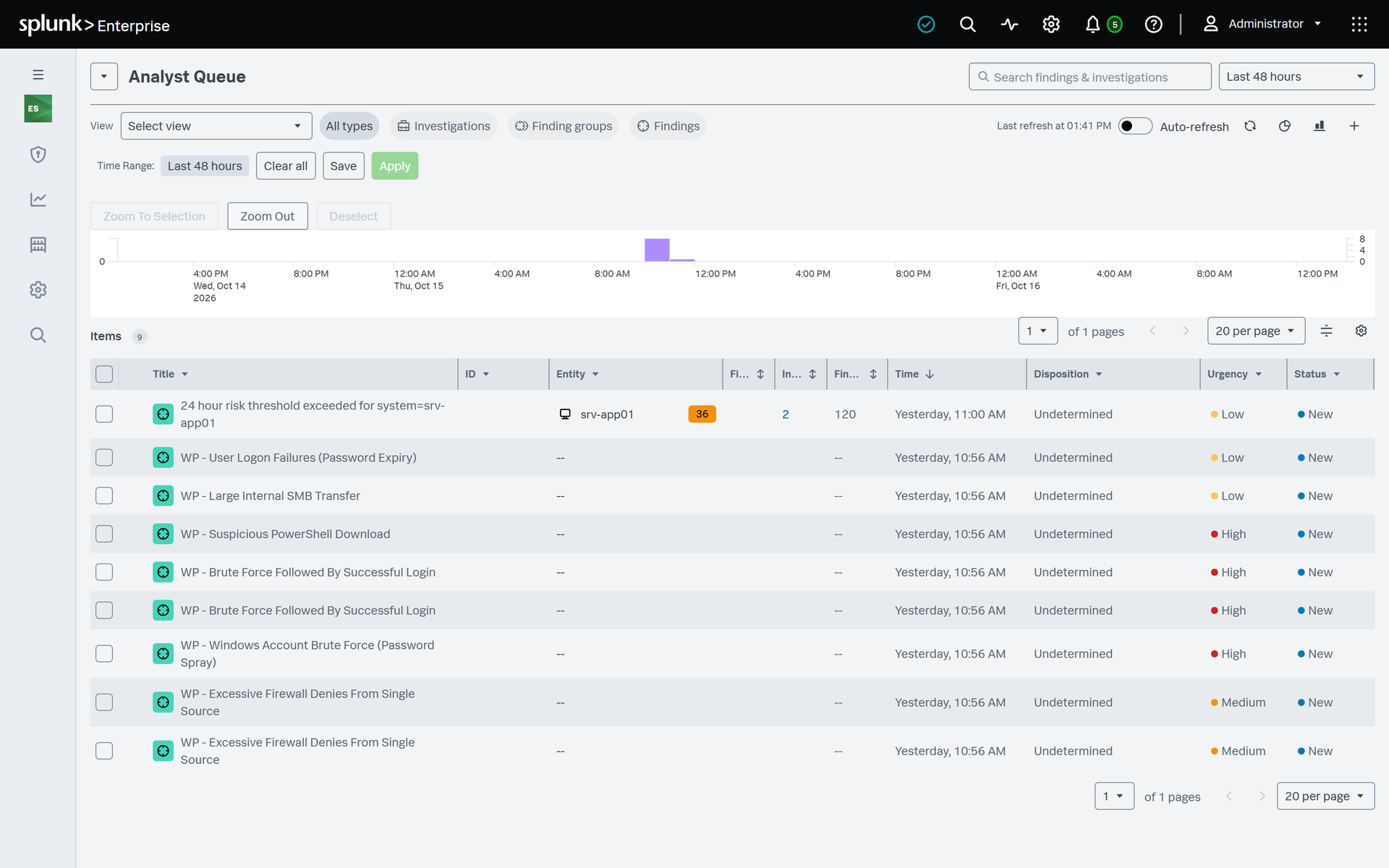The width and height of the screenshot is (1389, 868).
Task: Open the help question mark icon
Action: pyautogui.click(x=1153, y=25)
